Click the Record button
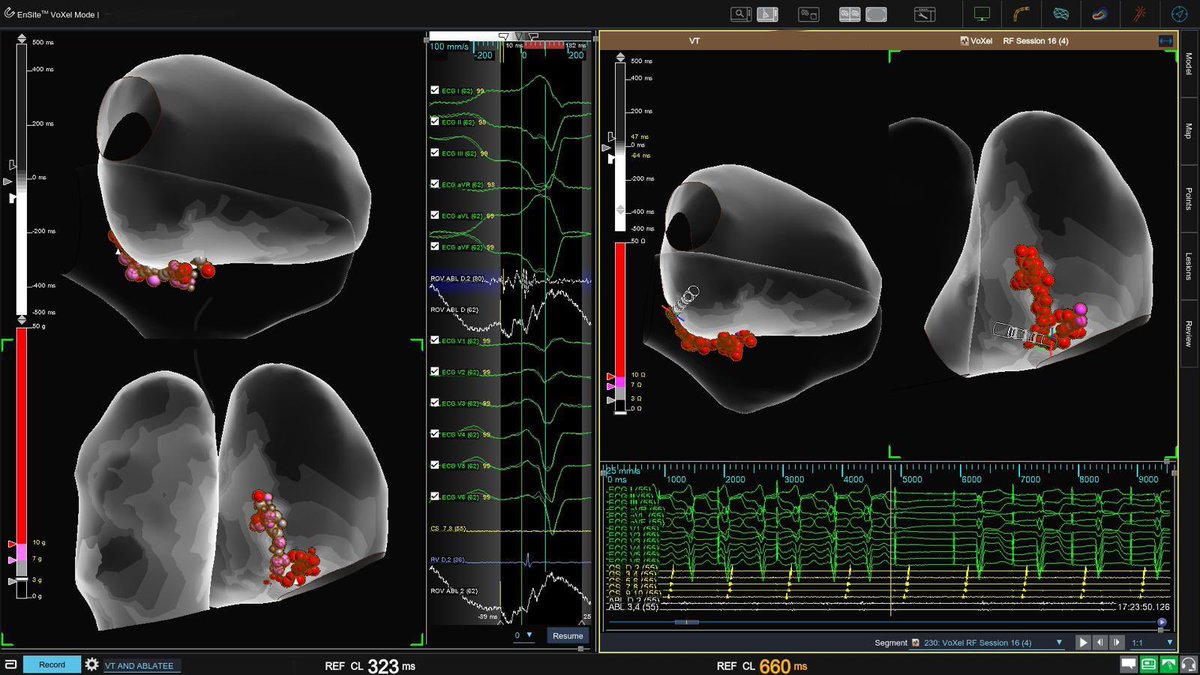This screenshot has height=675, width=1200. point(51,664)
